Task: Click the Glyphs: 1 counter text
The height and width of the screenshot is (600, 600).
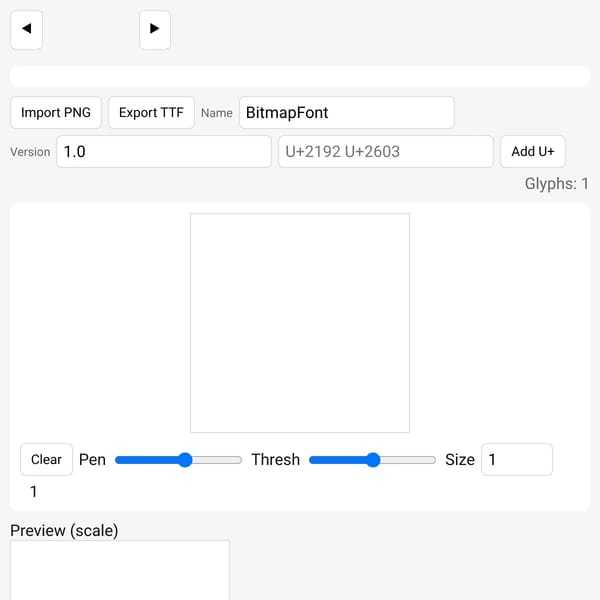Action: (556, 184)
